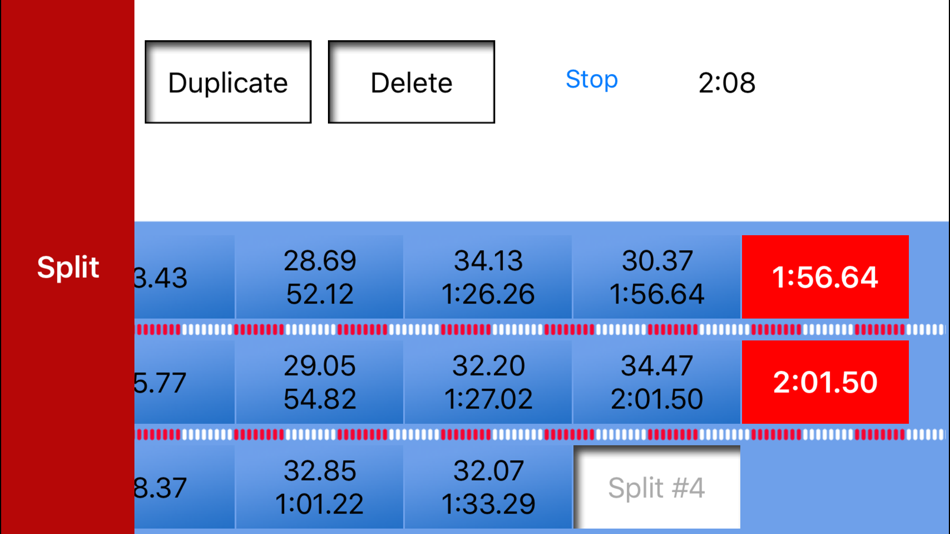Select the red 2:01.50 total time cell
This screenshot has height=534, width=950.
point(825,382)
